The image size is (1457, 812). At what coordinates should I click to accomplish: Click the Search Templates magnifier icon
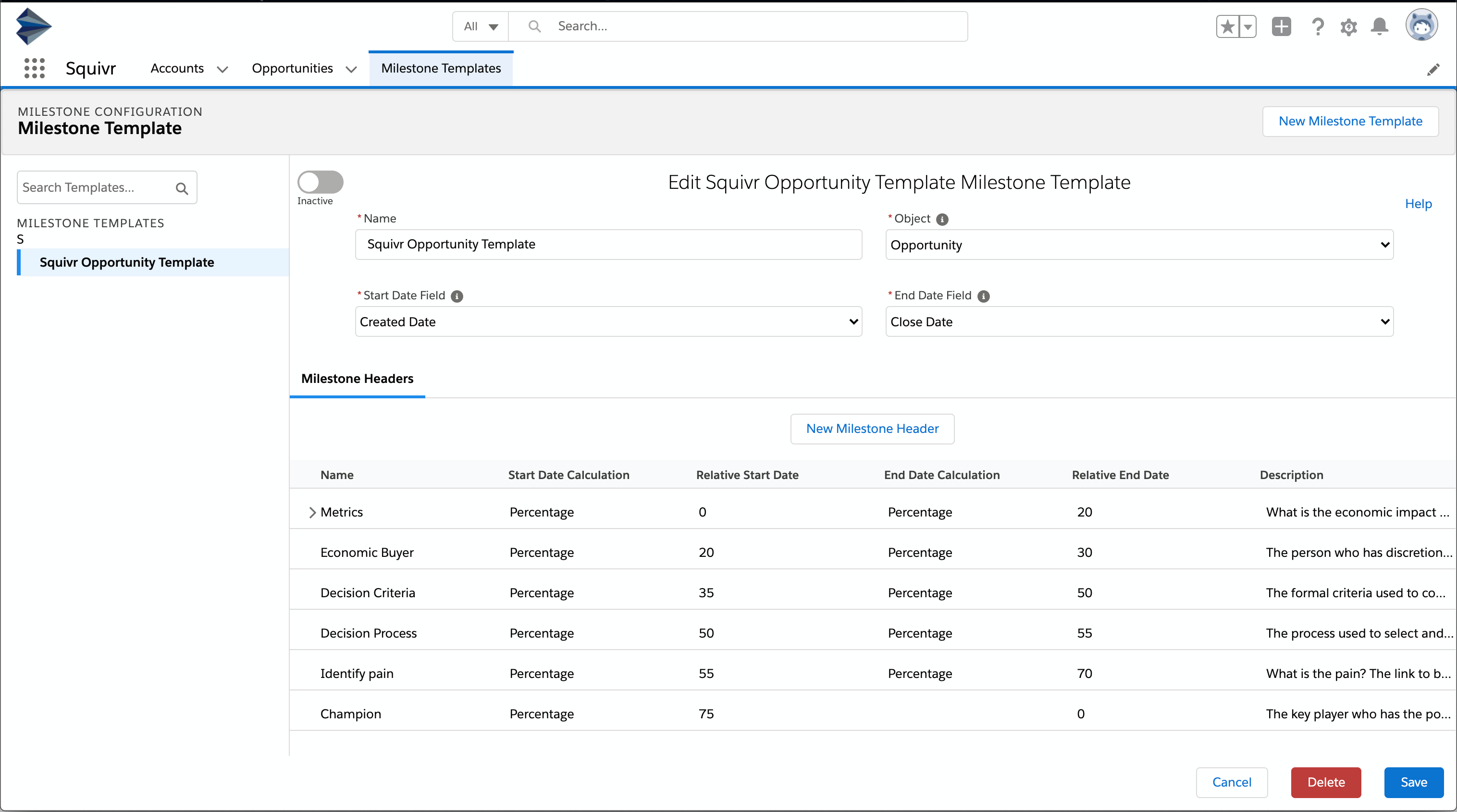(x=182, y=188)
